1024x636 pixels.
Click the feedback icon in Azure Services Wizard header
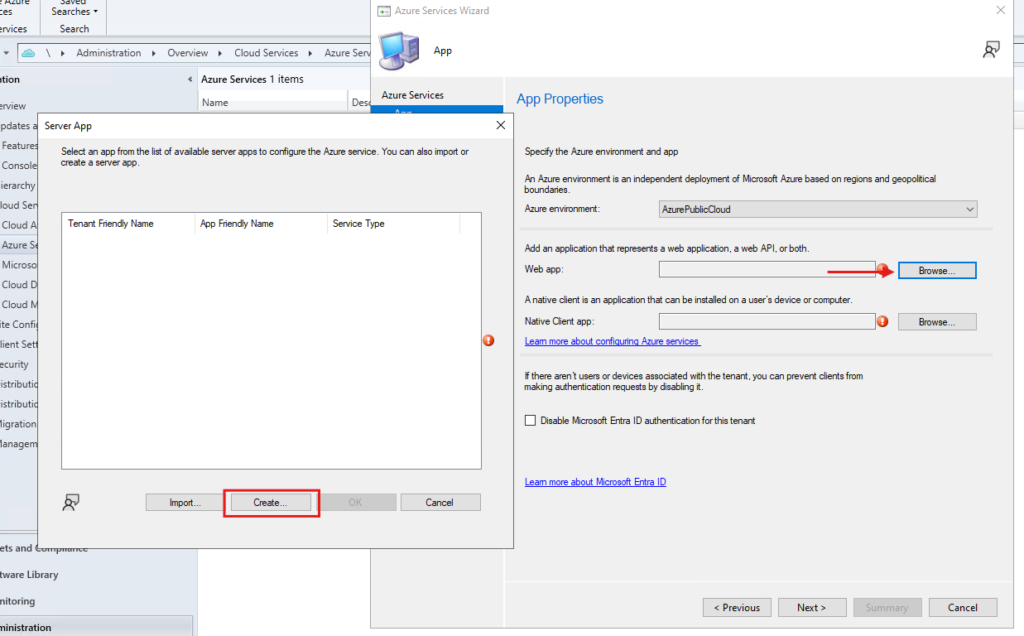click(991, 50)
